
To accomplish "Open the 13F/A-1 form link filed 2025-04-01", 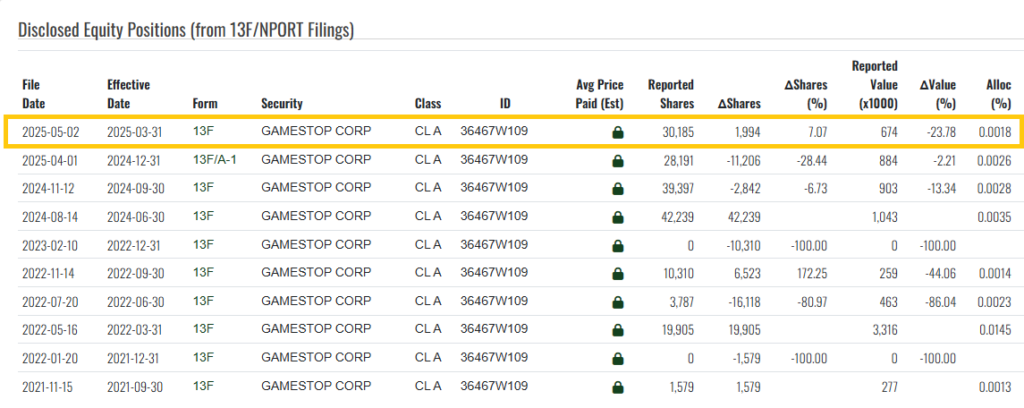I will click(x=215, y=159).
